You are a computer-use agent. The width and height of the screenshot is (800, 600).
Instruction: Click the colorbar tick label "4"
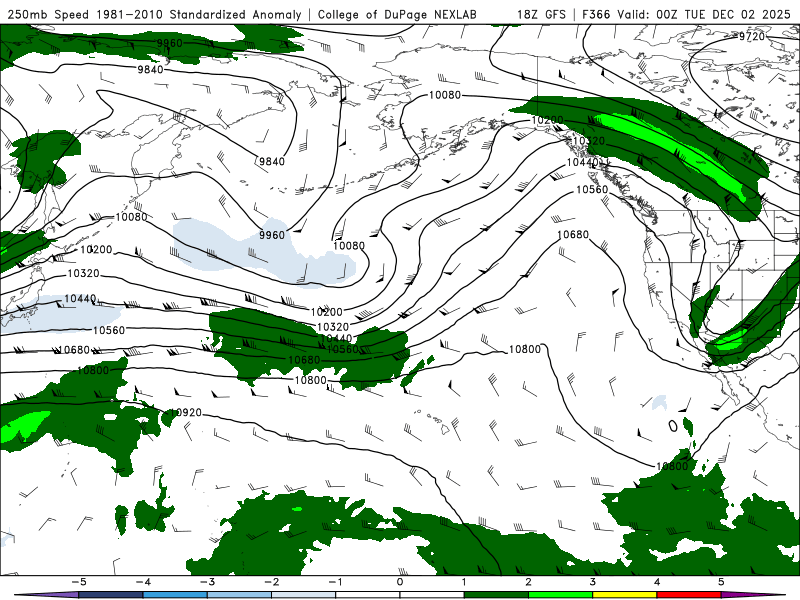(x=657, y=582)
